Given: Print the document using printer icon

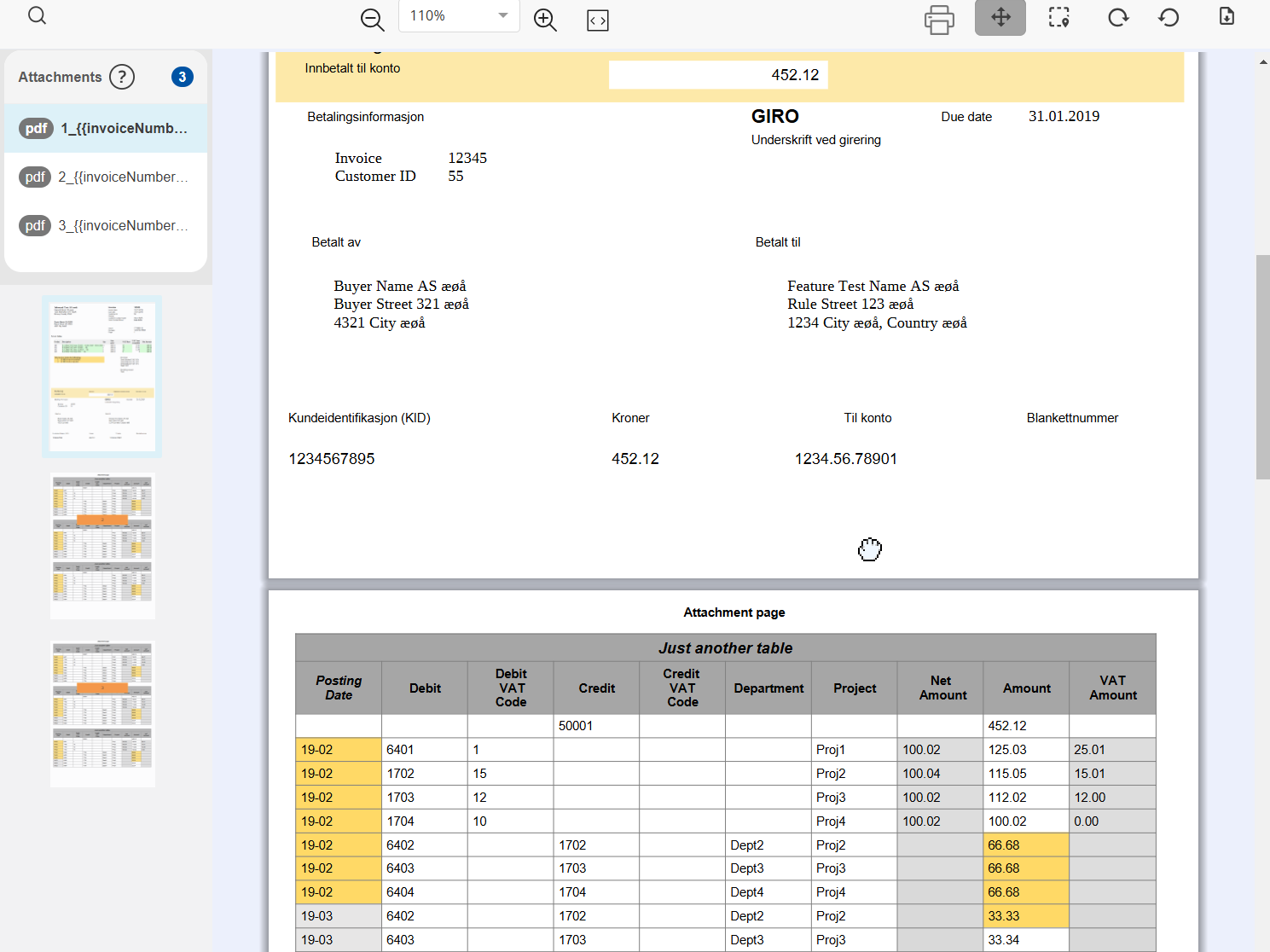Looking at the screenshot, I should pyautogui.click(x=939, y=19).
